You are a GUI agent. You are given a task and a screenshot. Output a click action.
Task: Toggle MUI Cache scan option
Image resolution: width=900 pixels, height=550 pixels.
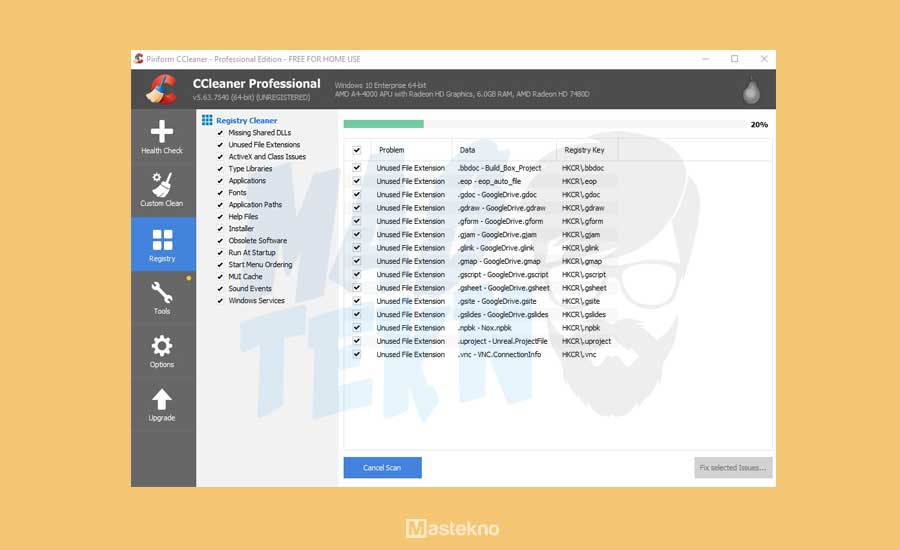(x=220, y=277)
